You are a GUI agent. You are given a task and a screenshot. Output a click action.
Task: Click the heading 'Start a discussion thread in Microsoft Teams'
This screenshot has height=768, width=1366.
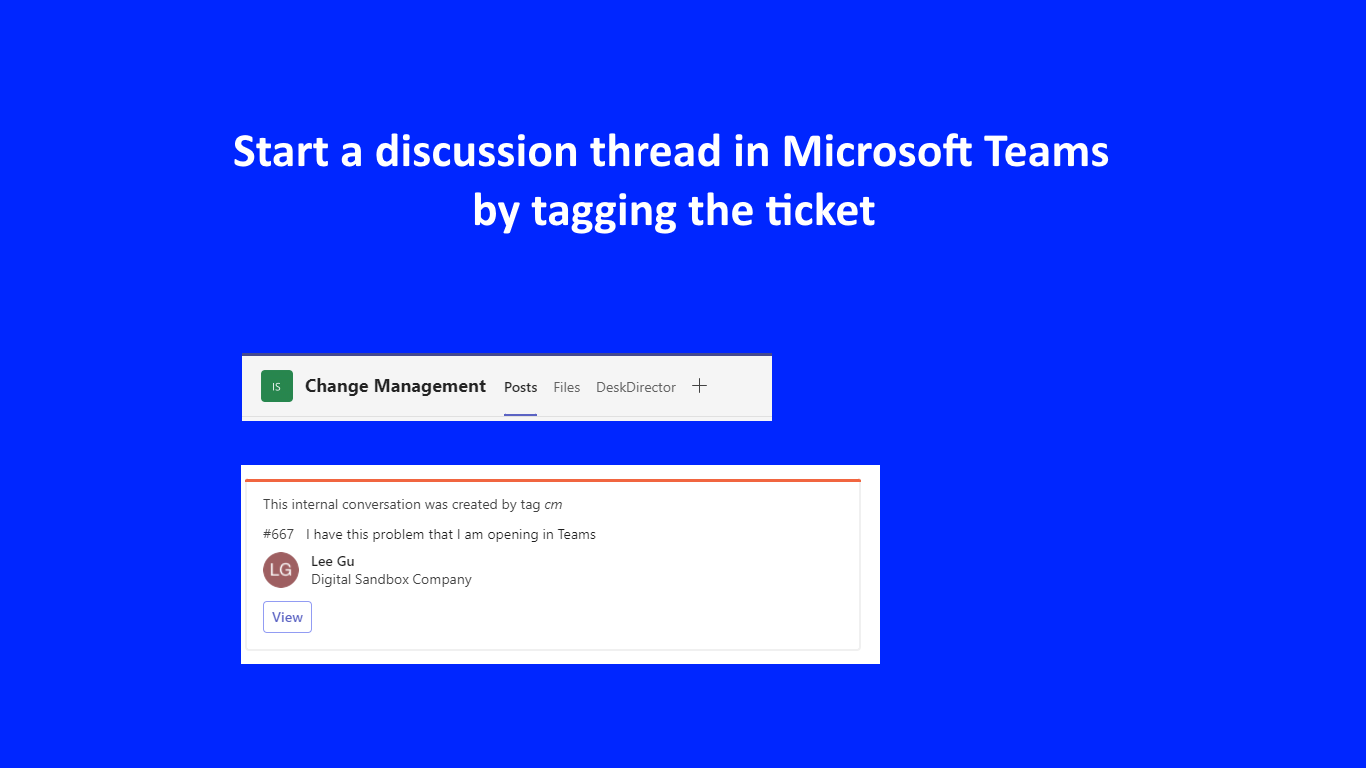pos(671,151)
